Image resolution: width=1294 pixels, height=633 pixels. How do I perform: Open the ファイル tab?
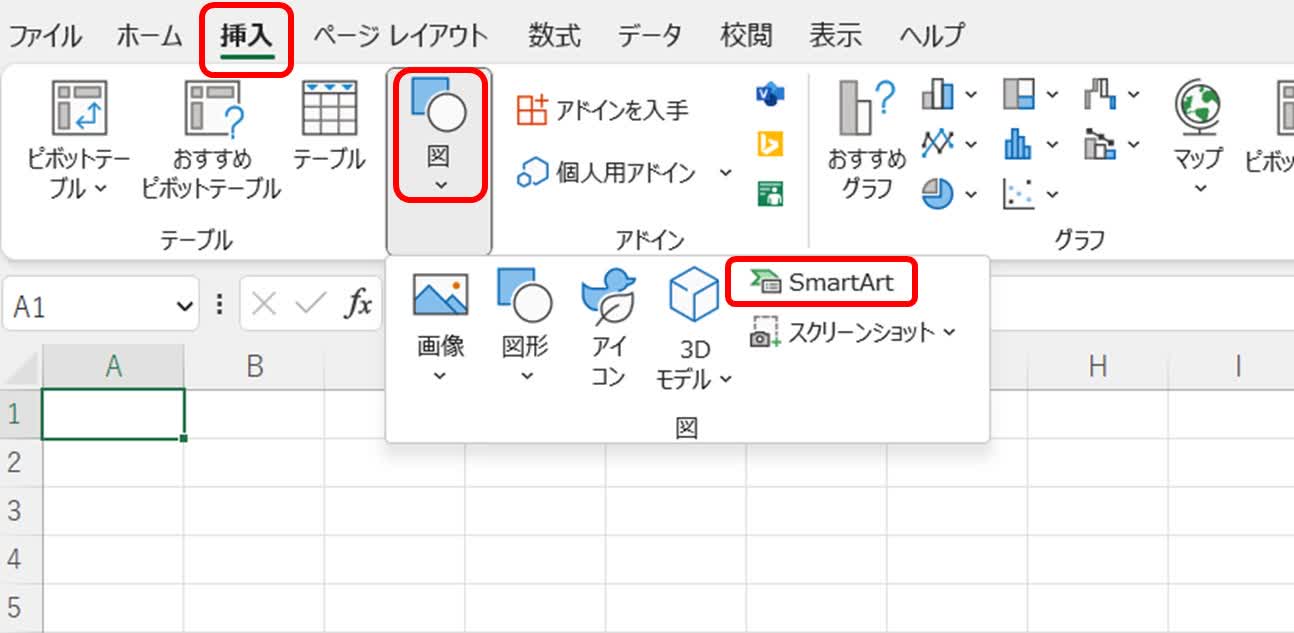[45, 36]
